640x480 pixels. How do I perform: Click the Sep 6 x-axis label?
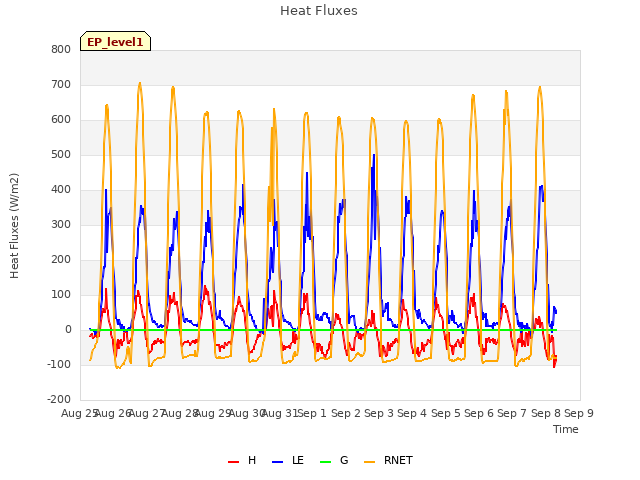point(479,413)
